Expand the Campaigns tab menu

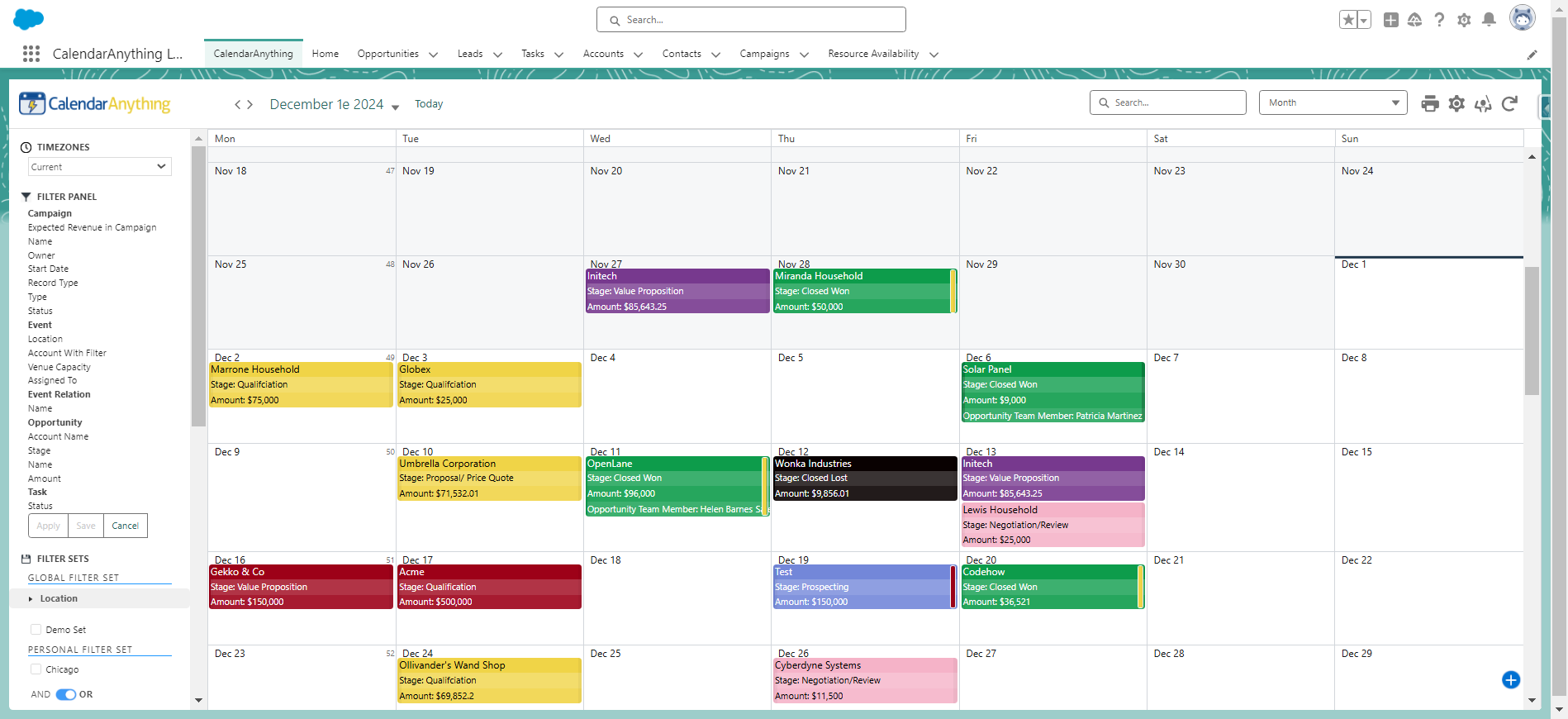[x=805, y=55]
